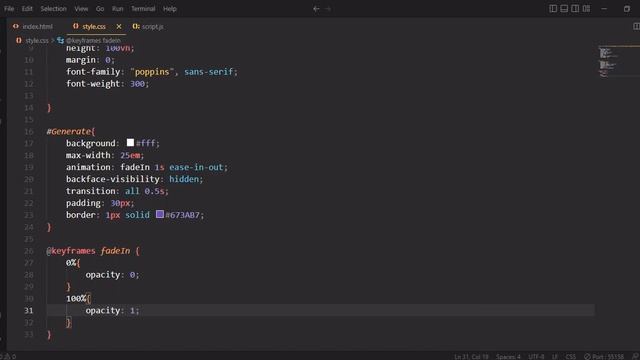The width and height of the screenshot is (640, 360).
Task: Open the Help menu
Action: click(x=170, y=9)
